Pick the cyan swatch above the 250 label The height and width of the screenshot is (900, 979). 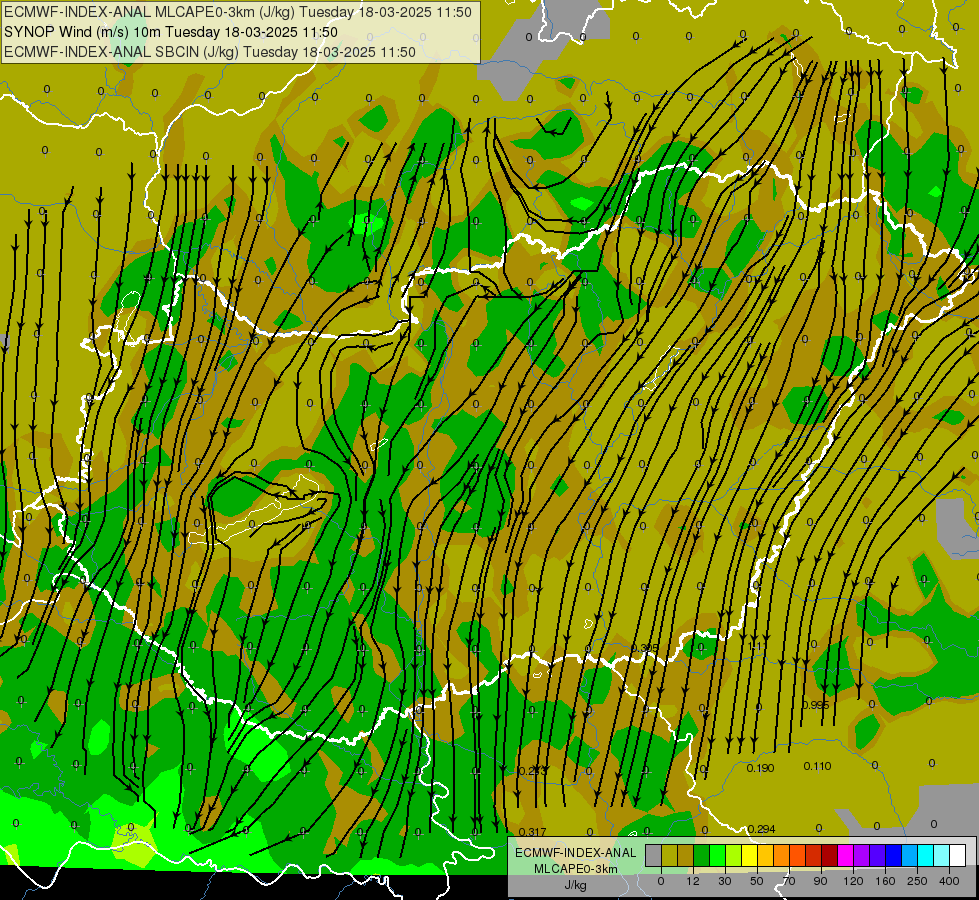tap(925, 855)
